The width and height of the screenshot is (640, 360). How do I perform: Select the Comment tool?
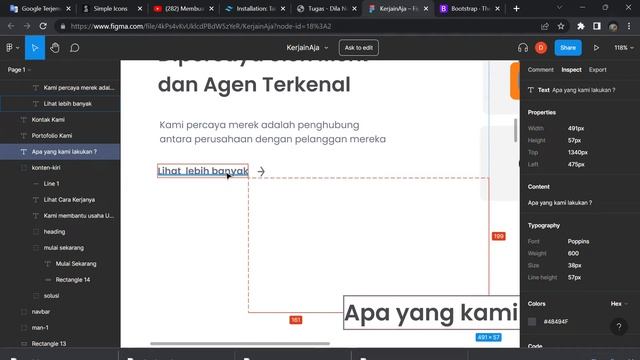[74, 48]
